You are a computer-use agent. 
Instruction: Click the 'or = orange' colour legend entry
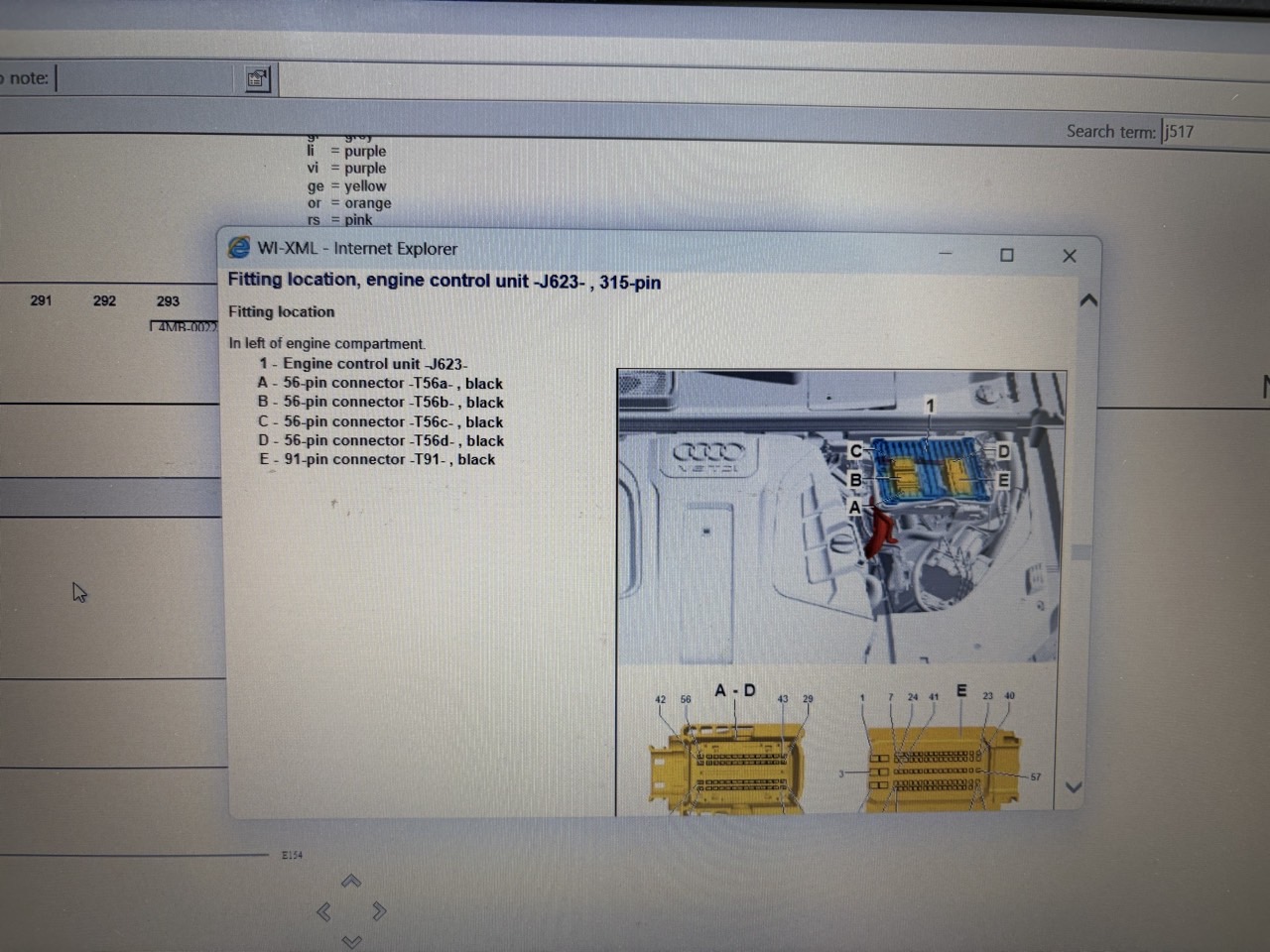coord(349,203)
